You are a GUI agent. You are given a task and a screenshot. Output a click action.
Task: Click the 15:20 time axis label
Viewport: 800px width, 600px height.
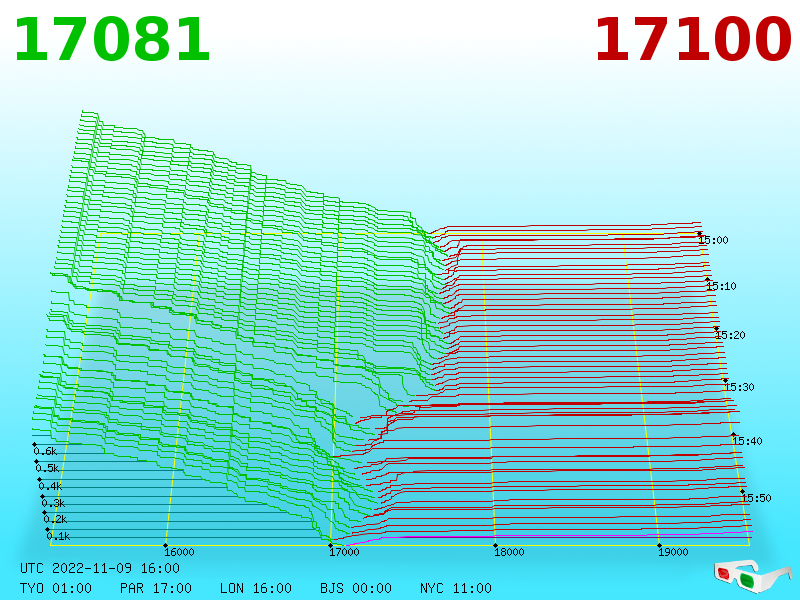tap(731, 335)
